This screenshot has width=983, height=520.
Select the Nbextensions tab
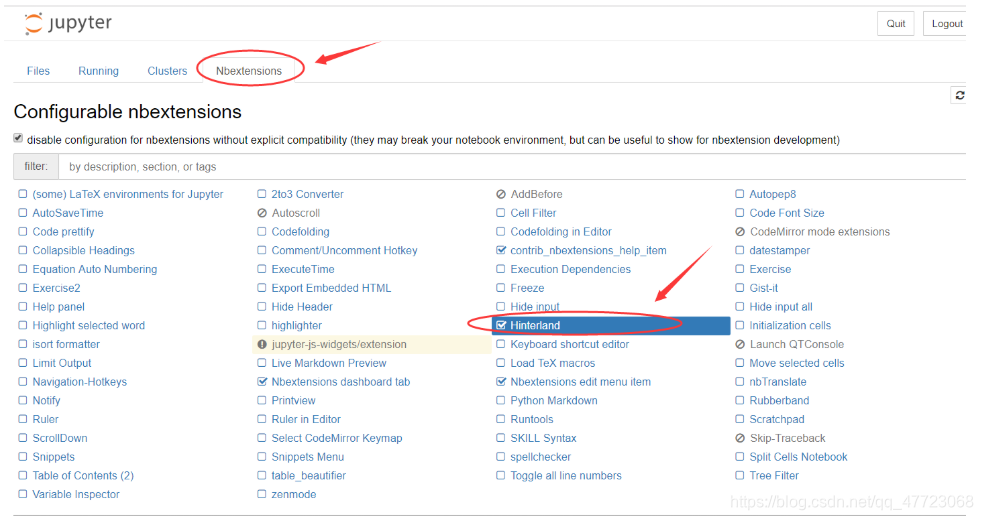[249, 71]
